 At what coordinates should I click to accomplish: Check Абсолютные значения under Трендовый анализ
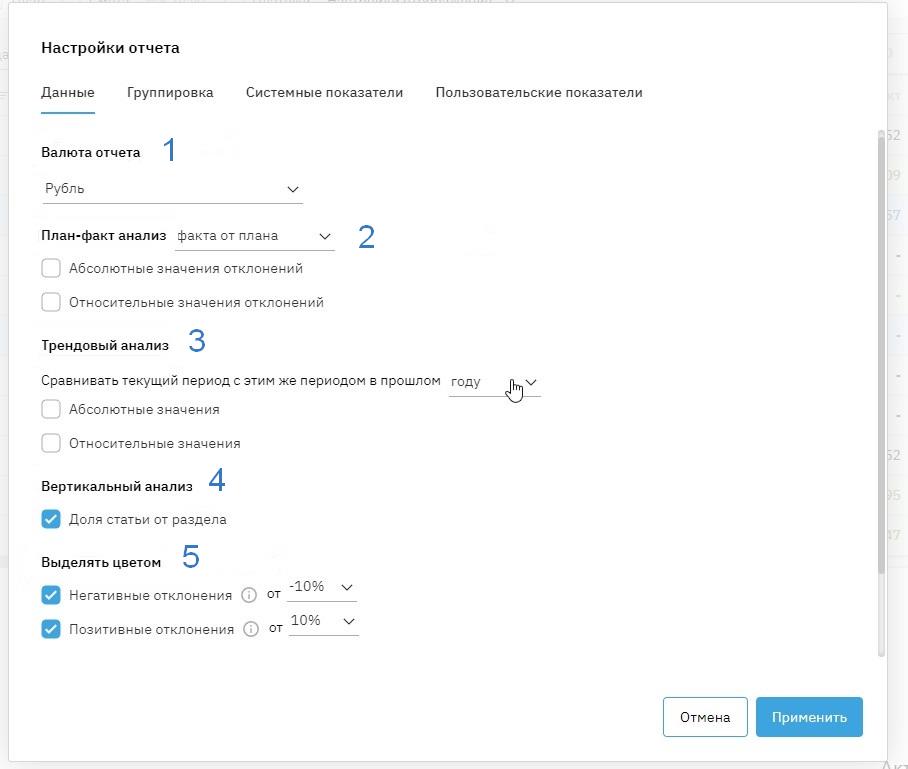pos(51,409)
